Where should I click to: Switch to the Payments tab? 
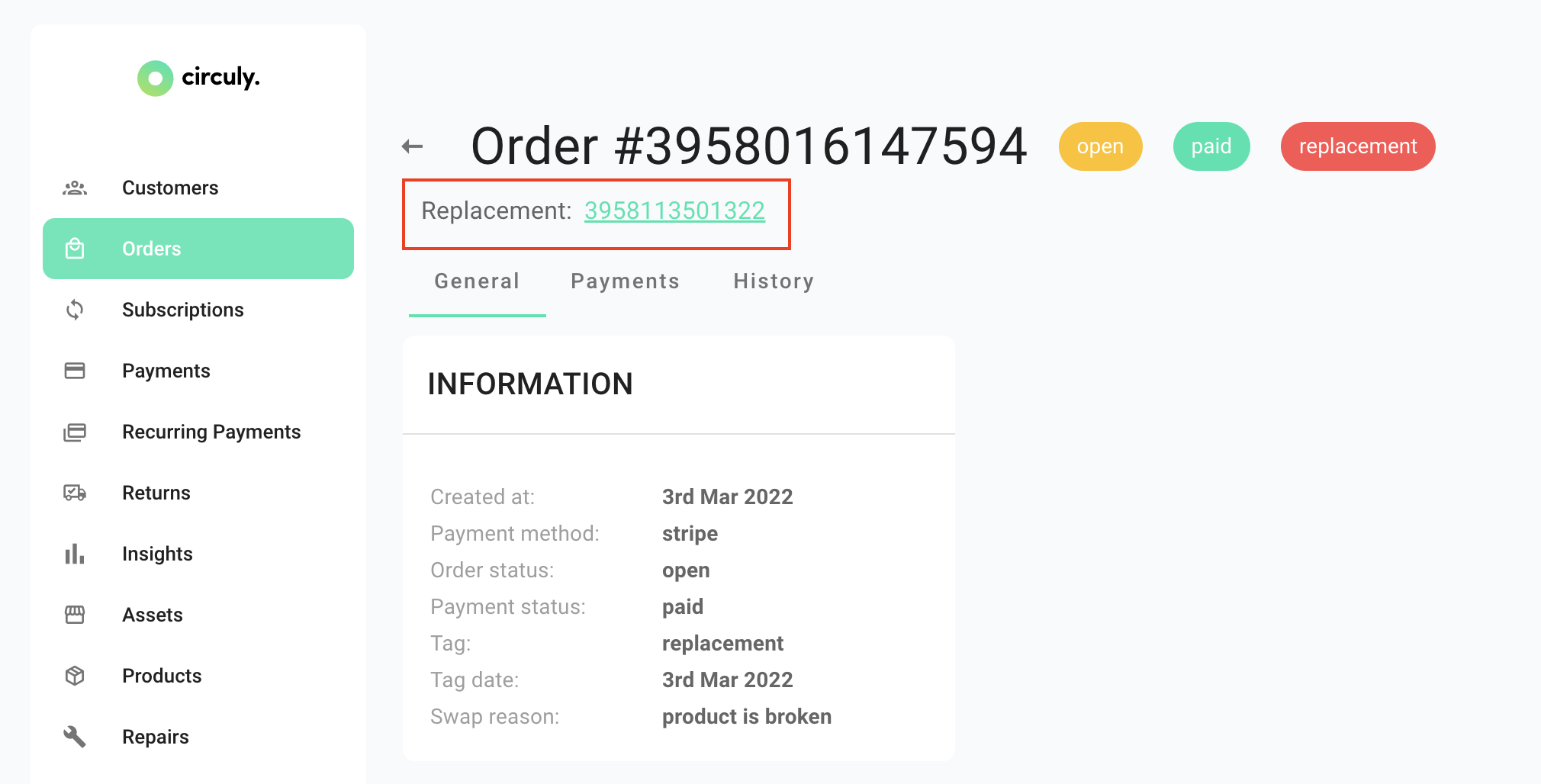(x=625, y=281)
